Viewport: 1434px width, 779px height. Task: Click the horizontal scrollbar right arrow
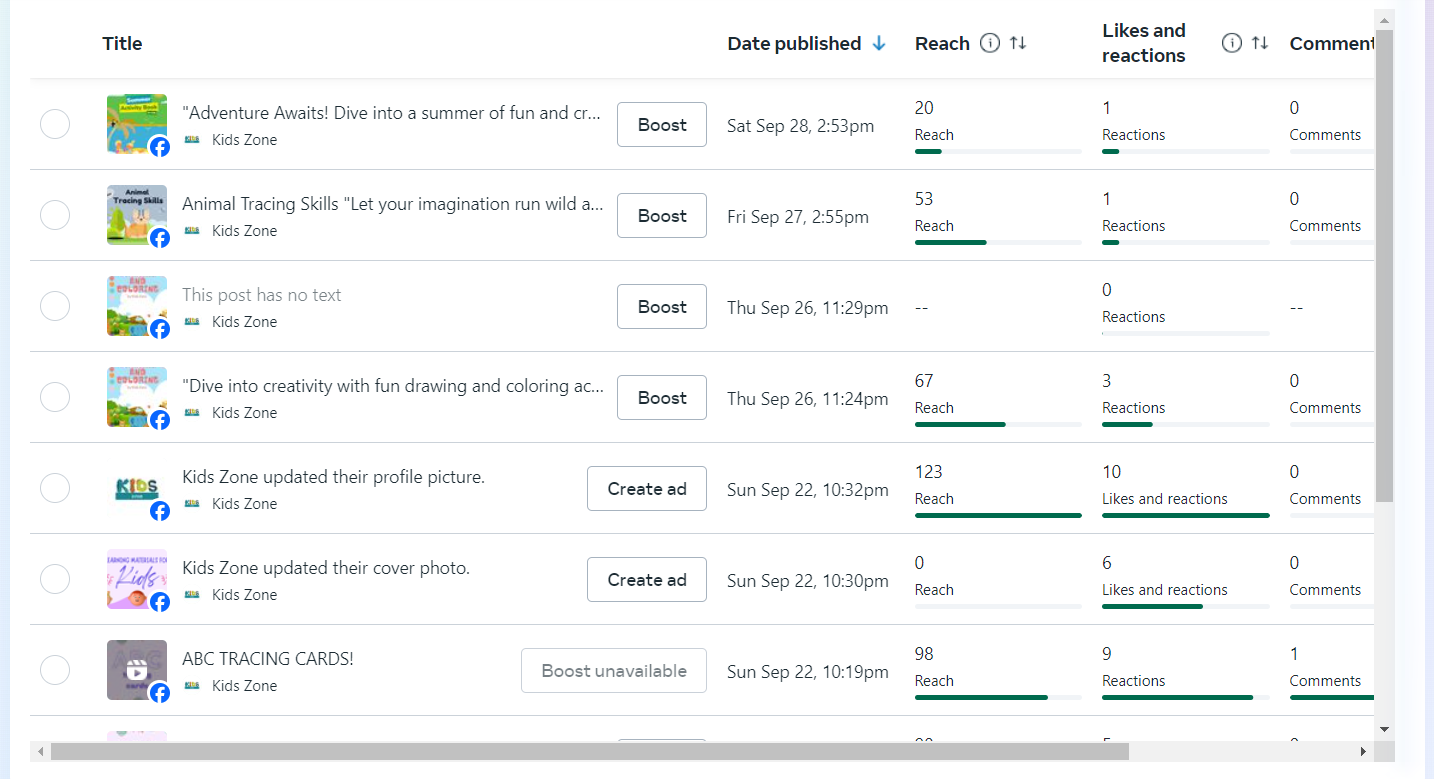click(1362, 751)
